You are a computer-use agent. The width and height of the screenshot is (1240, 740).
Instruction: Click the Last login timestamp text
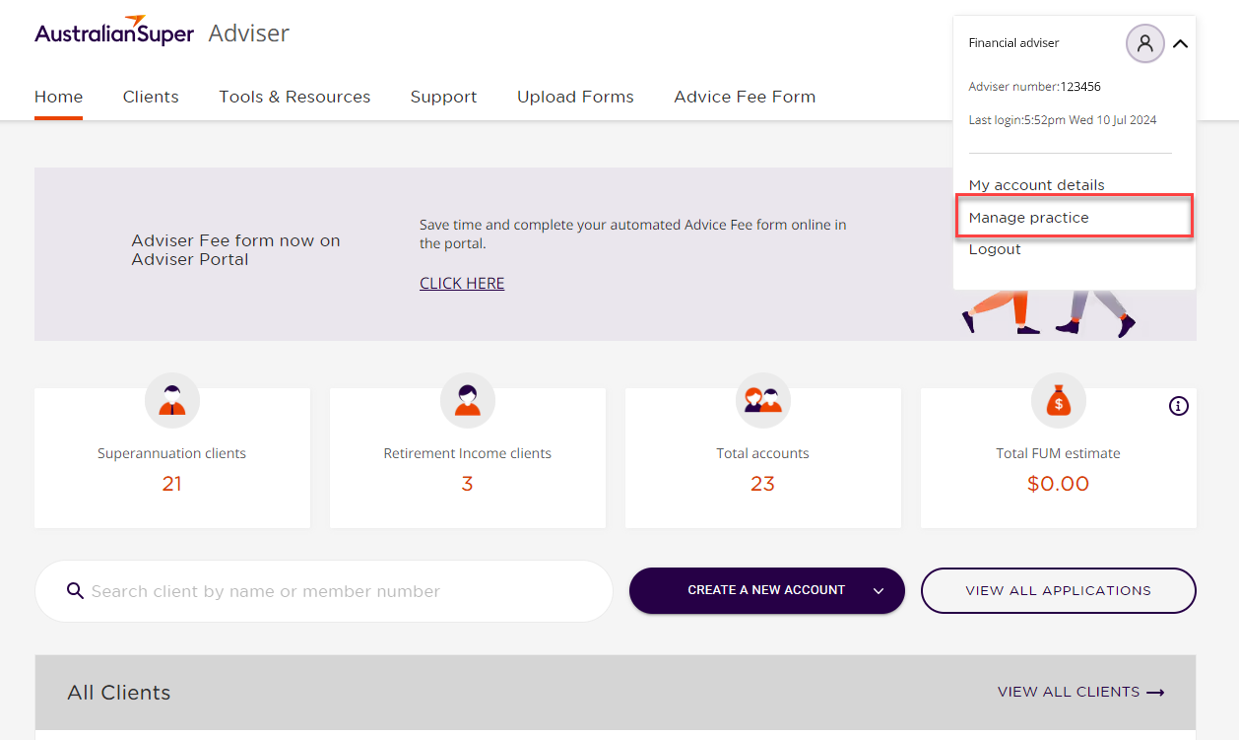[x=1063, y=120]
